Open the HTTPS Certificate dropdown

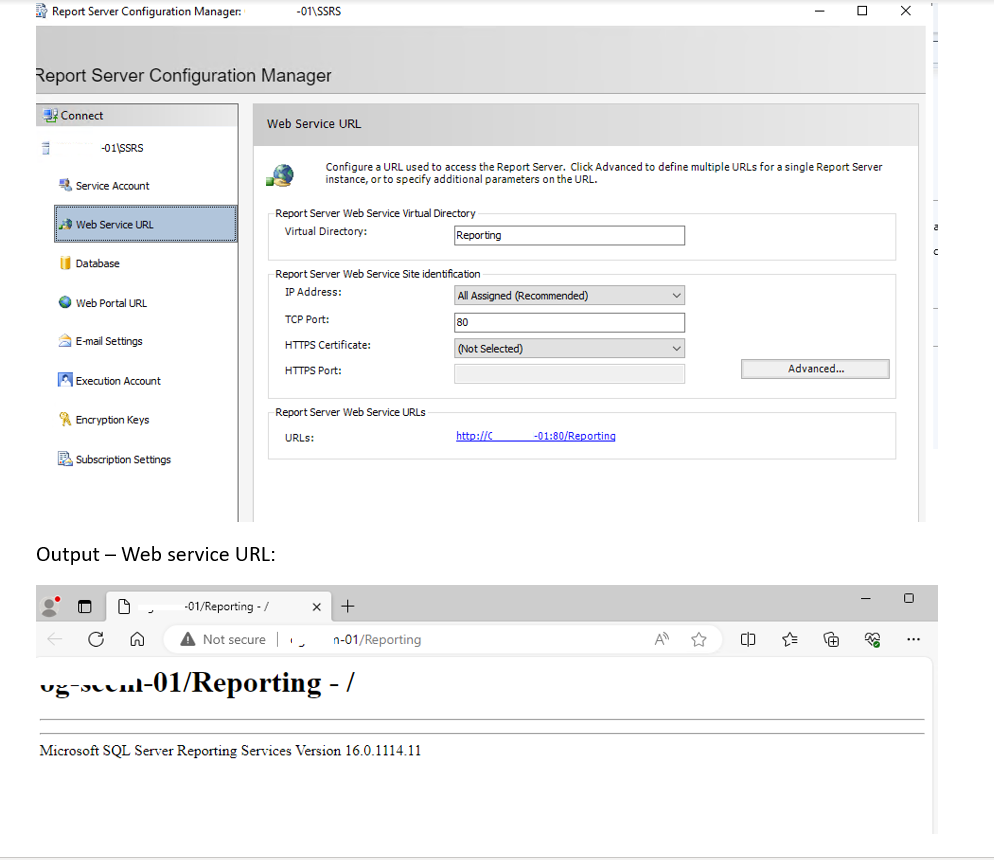click(569, 349)
